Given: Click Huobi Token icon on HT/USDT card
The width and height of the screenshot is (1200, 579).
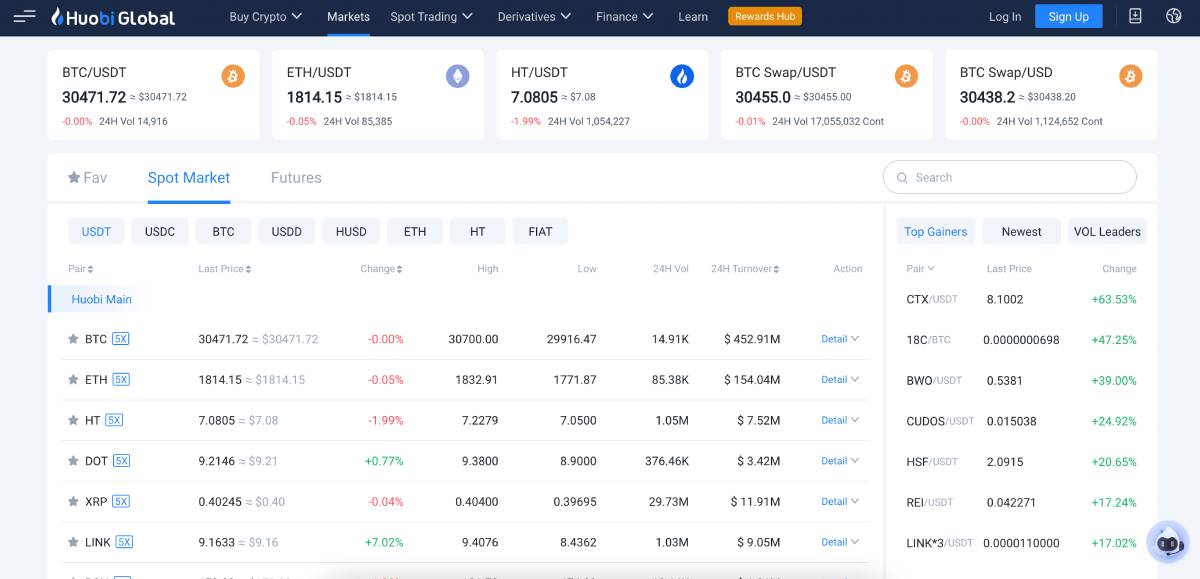Looking at the screenshot, I should click(x=682, y=76).
